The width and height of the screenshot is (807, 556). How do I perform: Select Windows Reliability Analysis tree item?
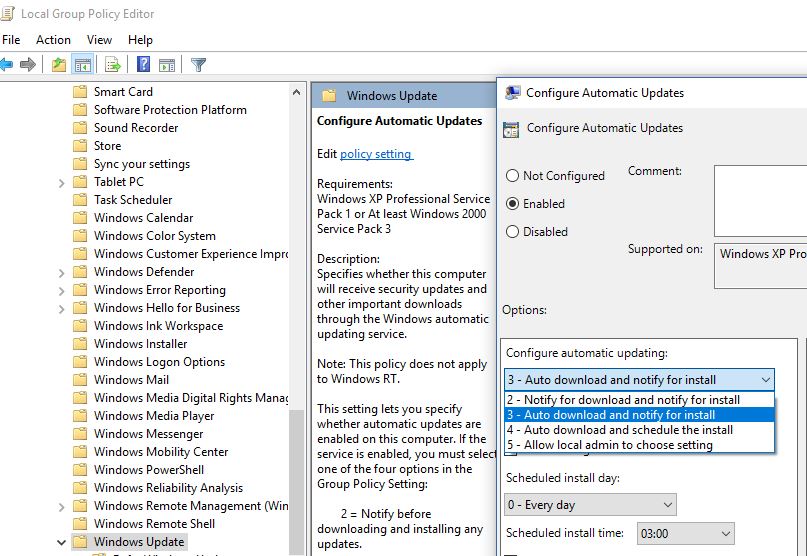click(168, 488)
